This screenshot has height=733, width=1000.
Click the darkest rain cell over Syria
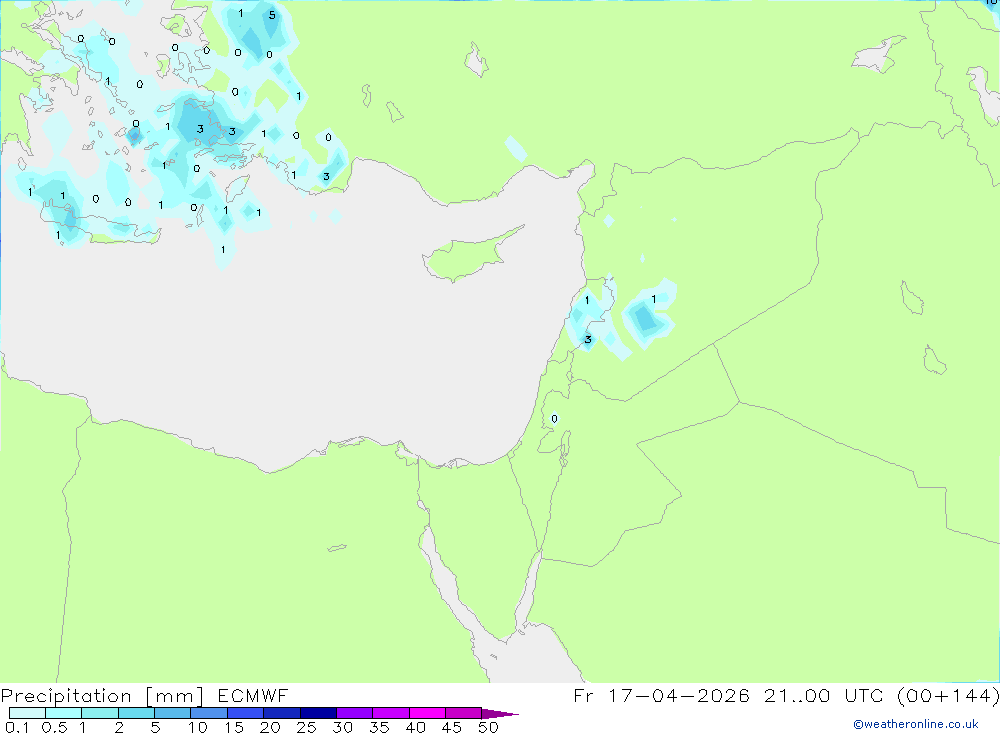click(x=645, y=318)
